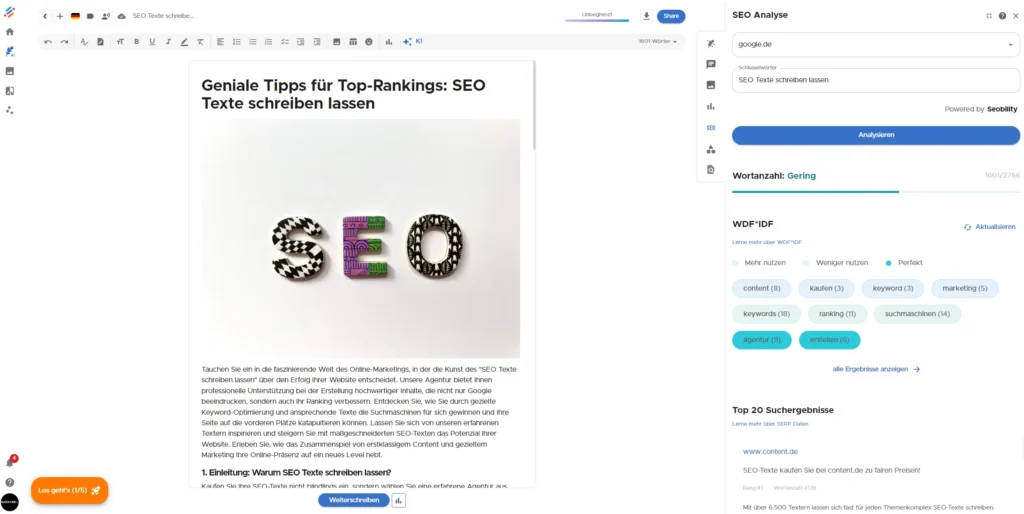Toggle underline formatting
This screenshot has height=514, width=1024.
pos(152,42)
